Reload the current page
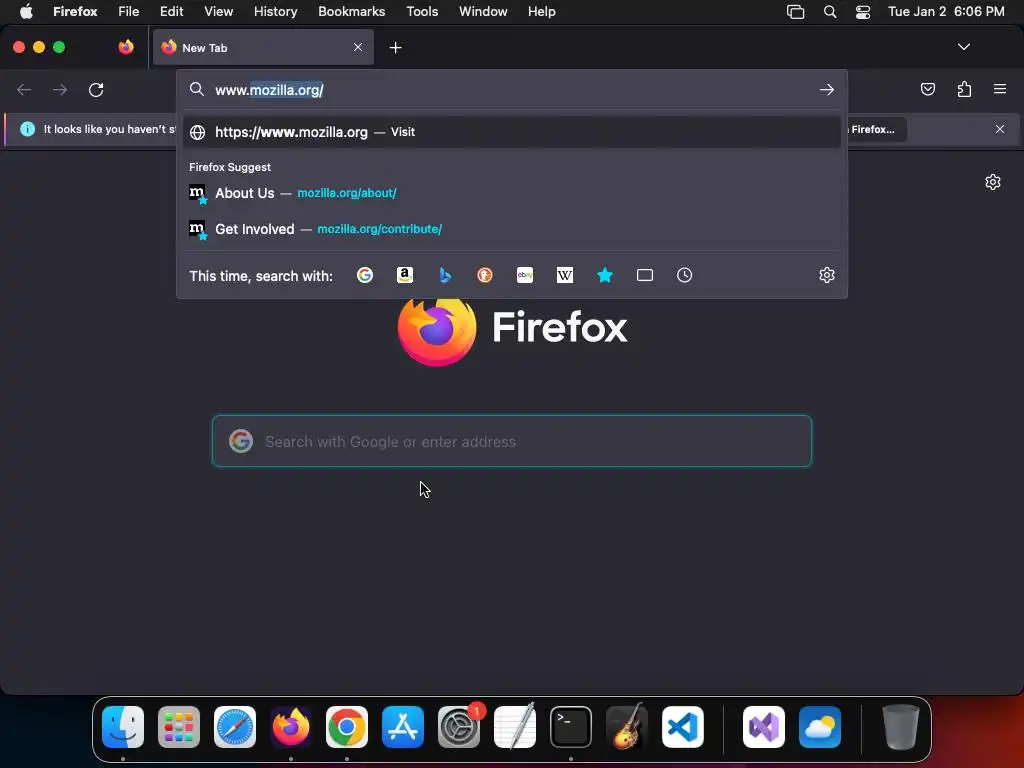This screenshot has width=1024, height=768. [x=96, y=89]
